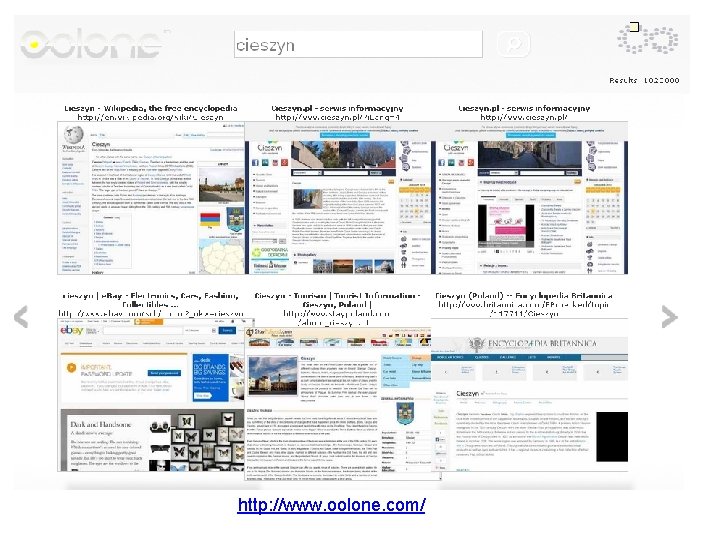
Task: Open the Cieszyn eBay result title
Action: [151, 300]
